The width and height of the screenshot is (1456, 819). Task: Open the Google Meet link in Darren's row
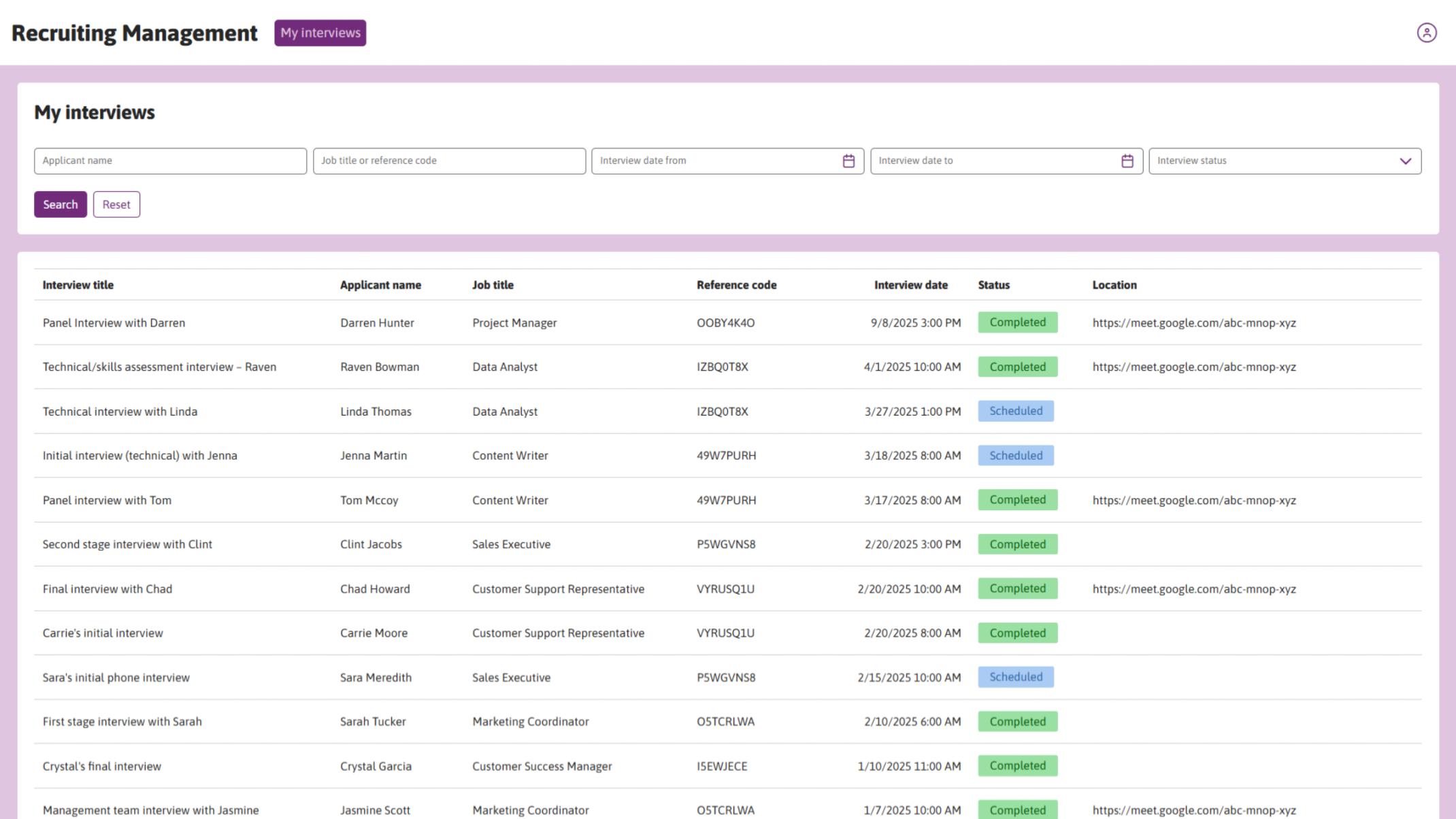(x=1194, y=323)
